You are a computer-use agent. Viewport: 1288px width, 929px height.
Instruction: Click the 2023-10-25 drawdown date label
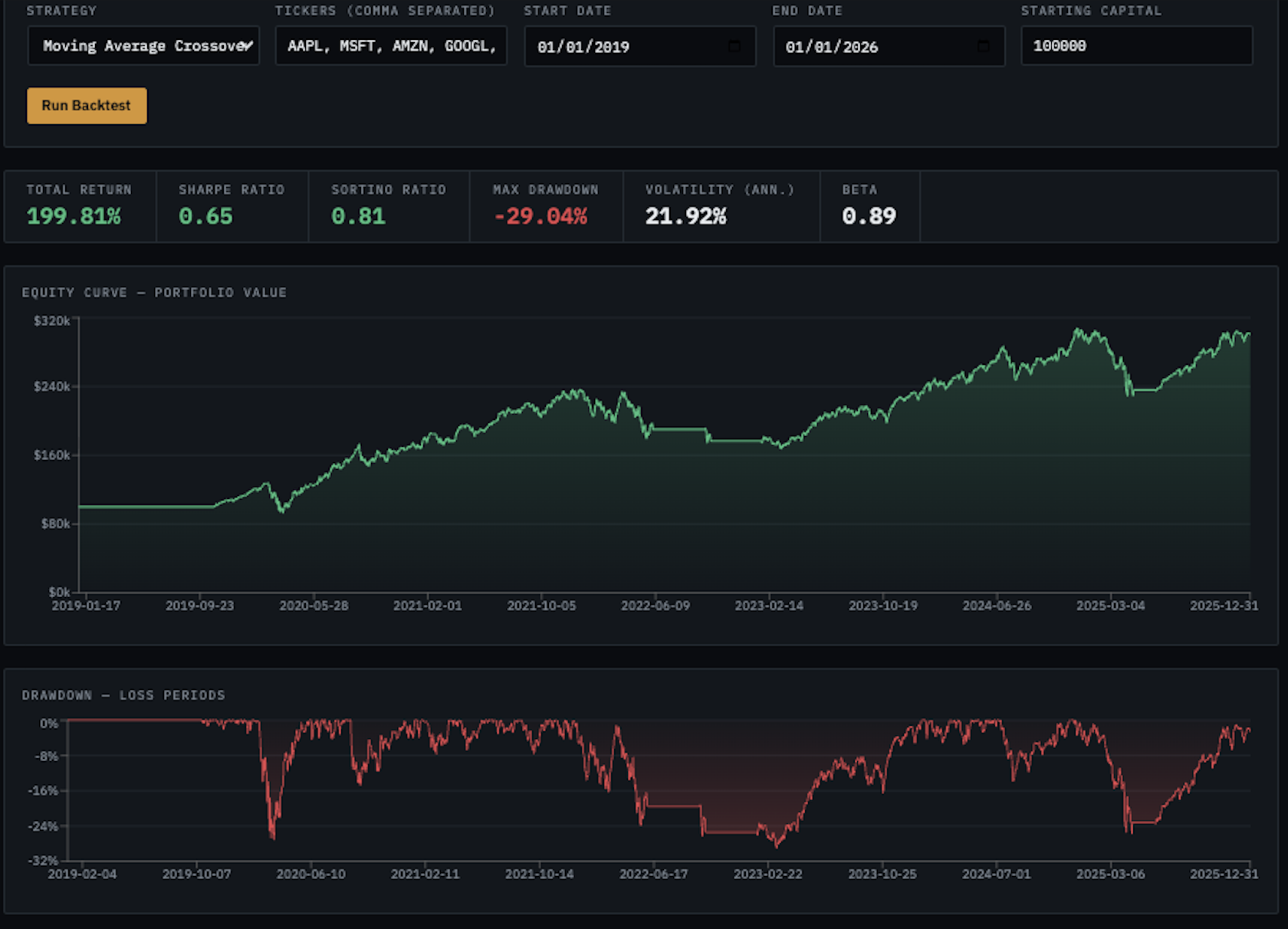coord(882,874)
